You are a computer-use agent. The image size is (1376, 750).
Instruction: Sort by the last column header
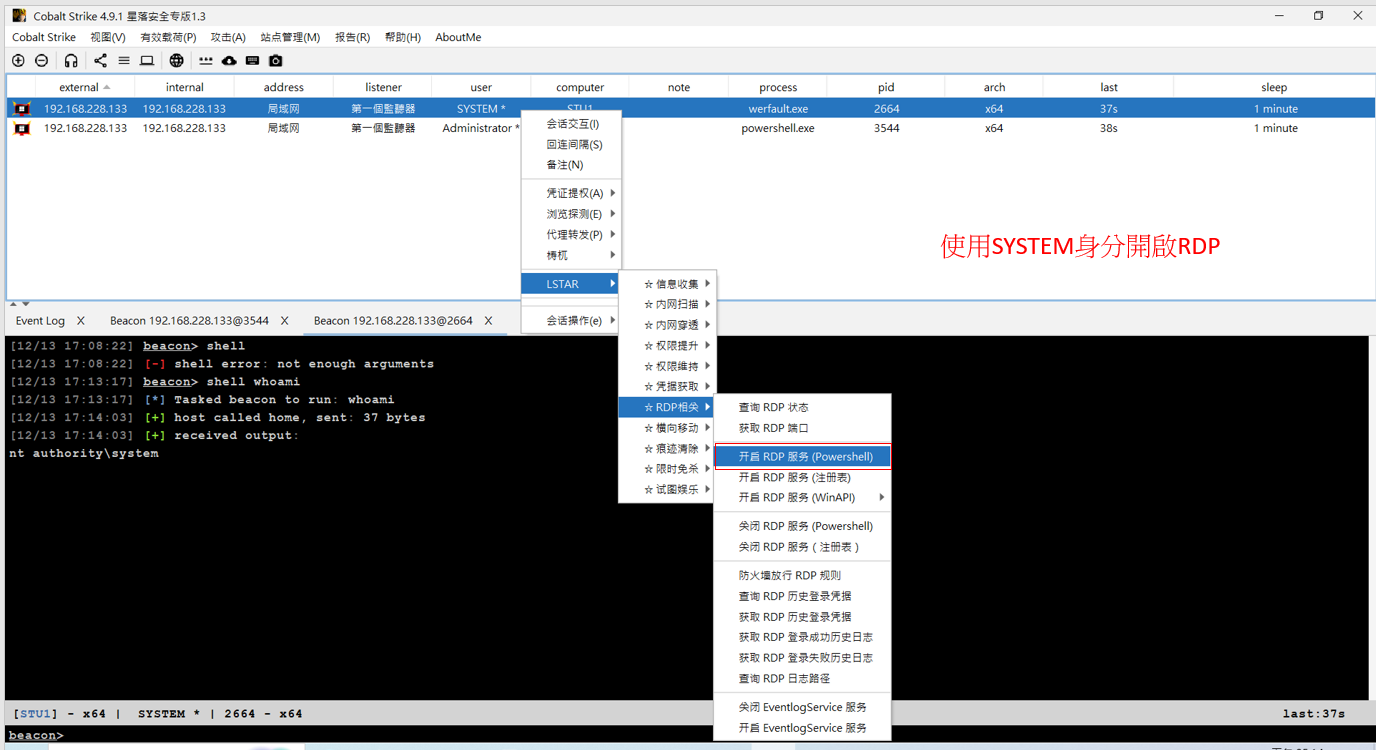pyautogui.click(x=1109, y=87)
